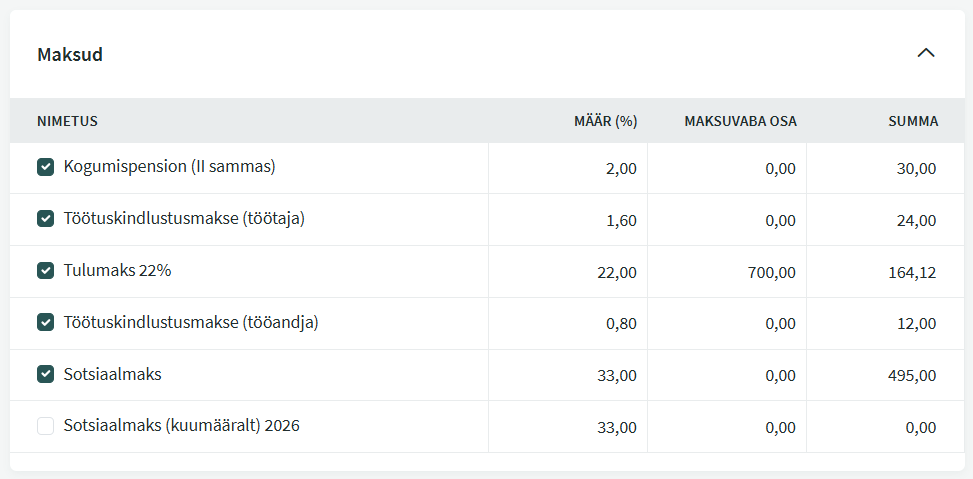Viewport: 973px width, 479px height.
Task: Click Tulumaks sum value 164,12
Action: 913,272
